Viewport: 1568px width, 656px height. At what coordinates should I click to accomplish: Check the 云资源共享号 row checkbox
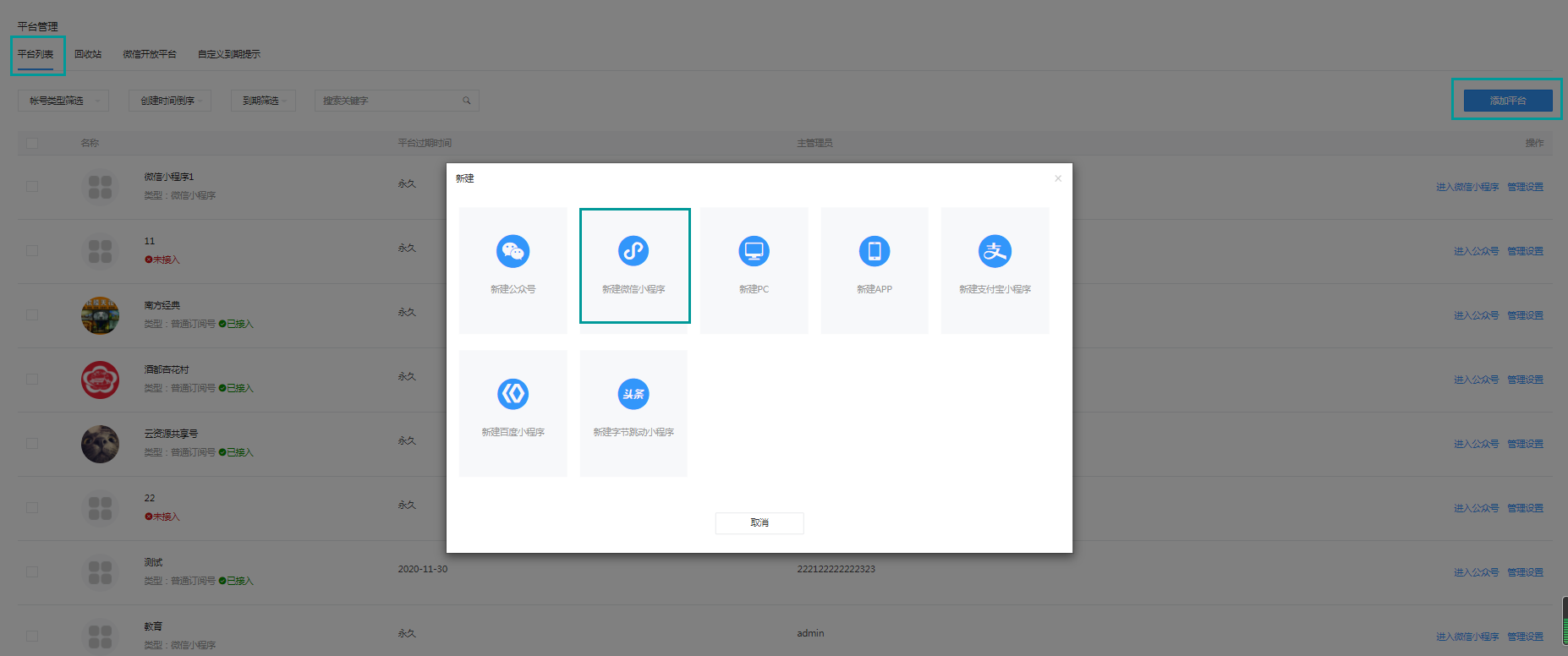pos(32,444)
